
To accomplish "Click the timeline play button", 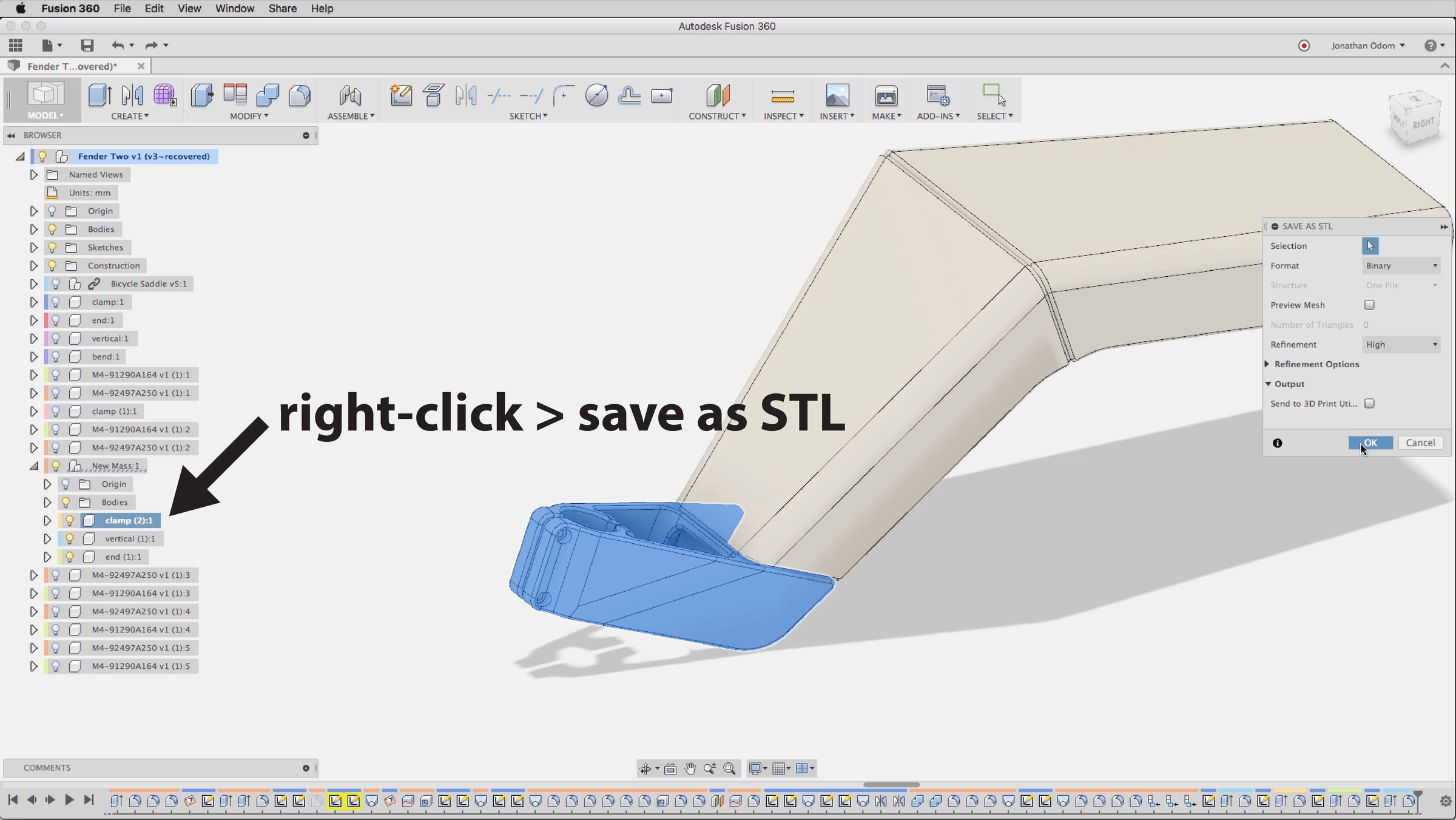I will 69,800.
